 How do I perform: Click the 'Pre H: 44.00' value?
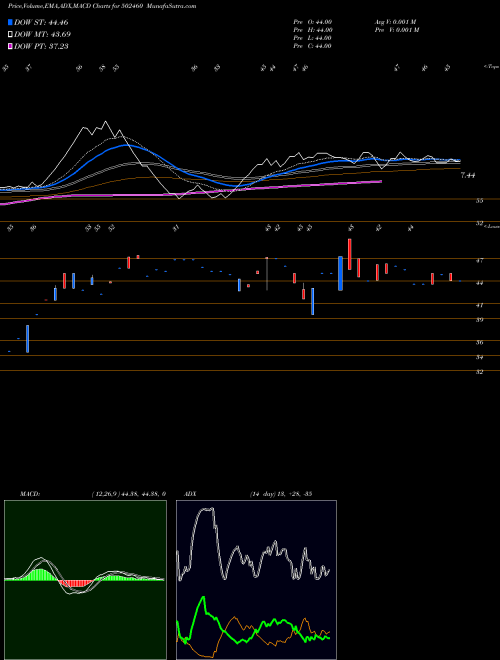(x=313, y=30)
